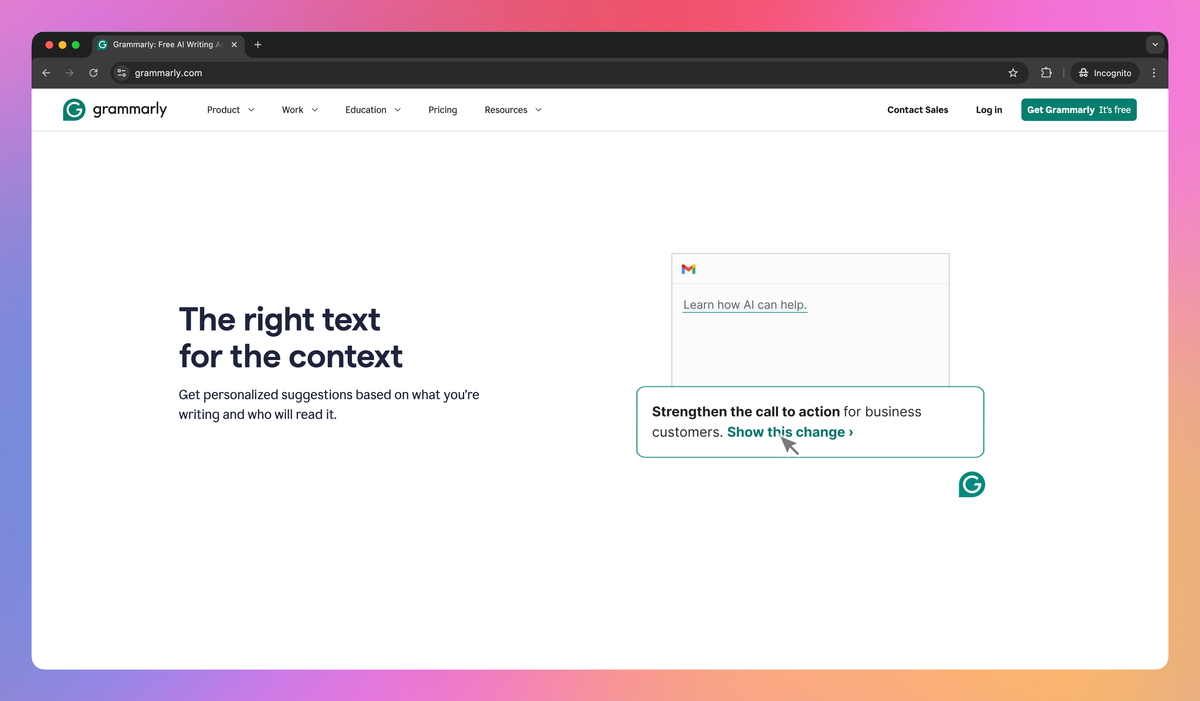Reload the page with the refresh icon
The height and width of the screenshot is (701, 1200).
93,73
